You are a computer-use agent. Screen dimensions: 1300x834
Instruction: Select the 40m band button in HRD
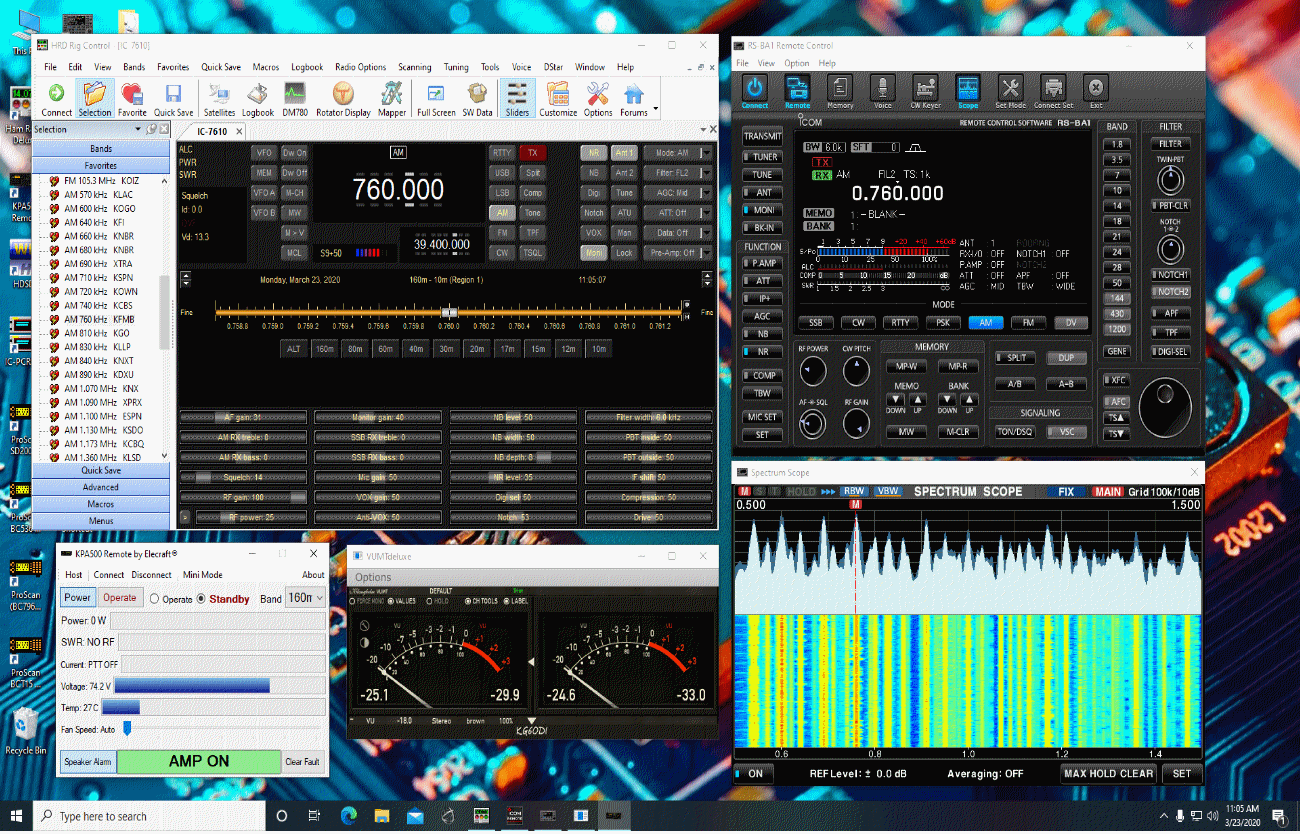click(415, 349)
